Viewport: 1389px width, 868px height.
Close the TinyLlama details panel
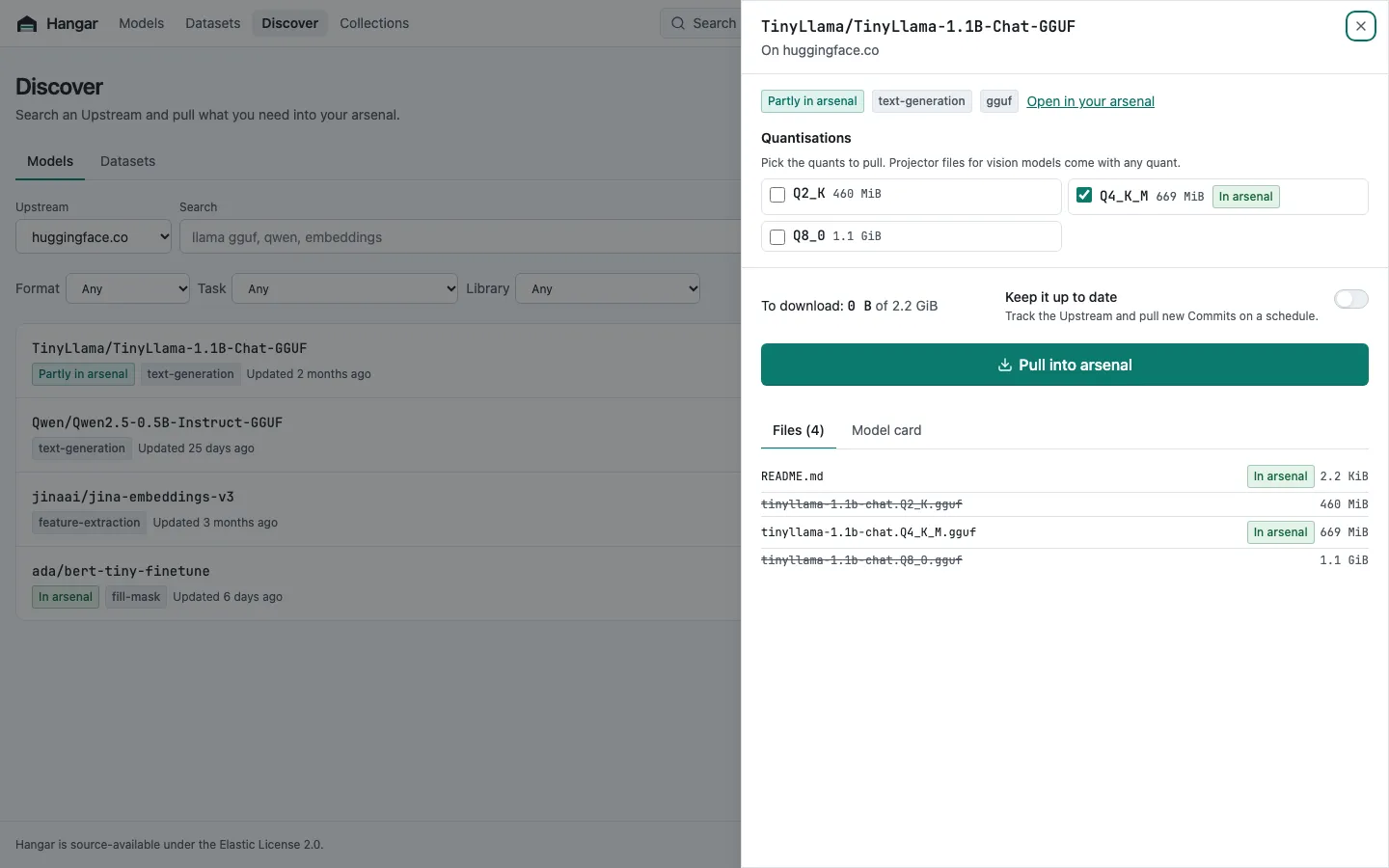(1360, 26)
